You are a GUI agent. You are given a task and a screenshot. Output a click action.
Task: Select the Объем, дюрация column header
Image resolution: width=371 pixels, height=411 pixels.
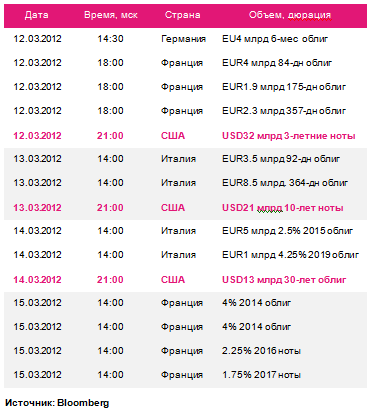point(290,15)
